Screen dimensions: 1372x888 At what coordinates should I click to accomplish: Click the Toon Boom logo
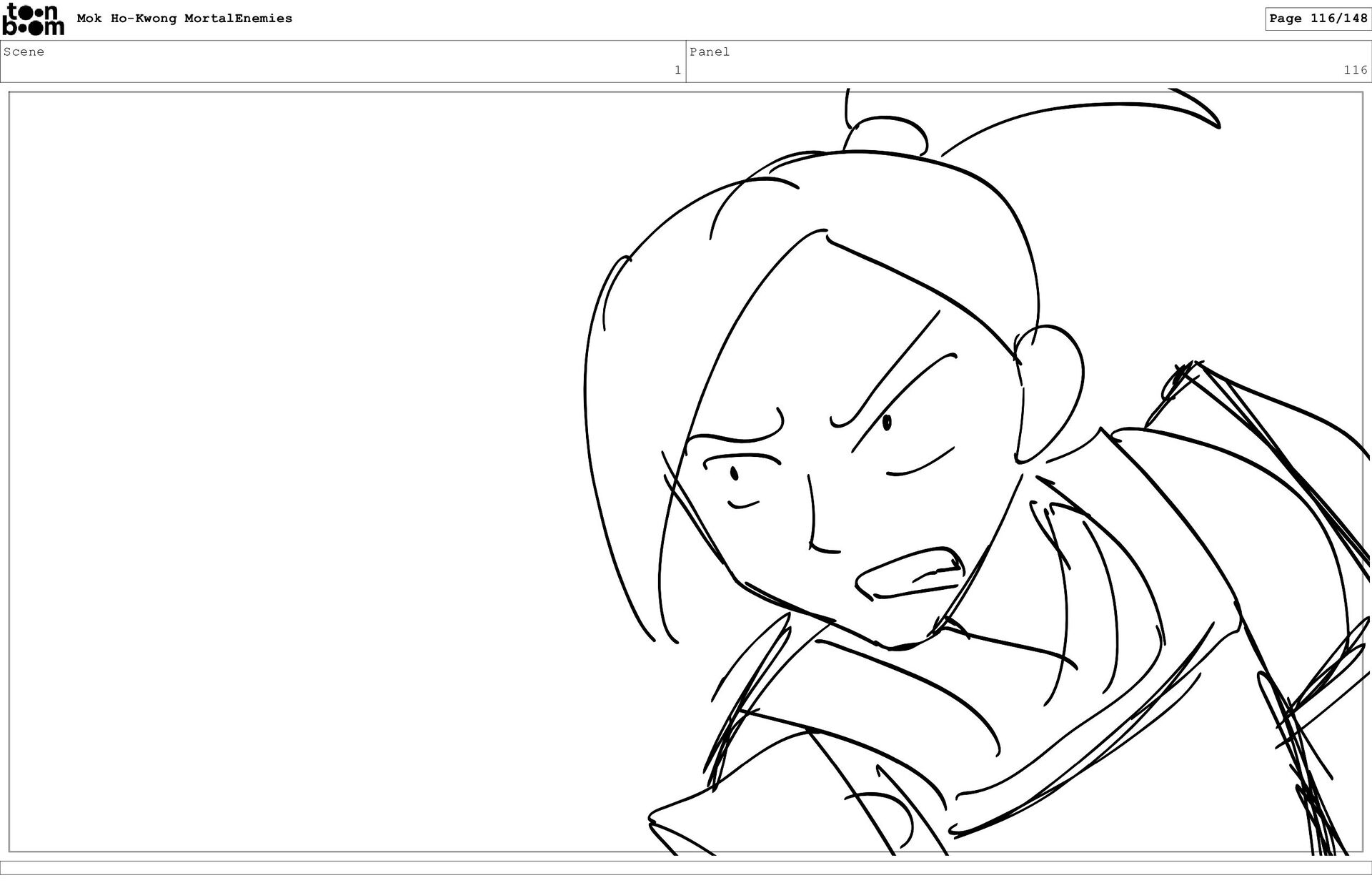tap(33, 19)
